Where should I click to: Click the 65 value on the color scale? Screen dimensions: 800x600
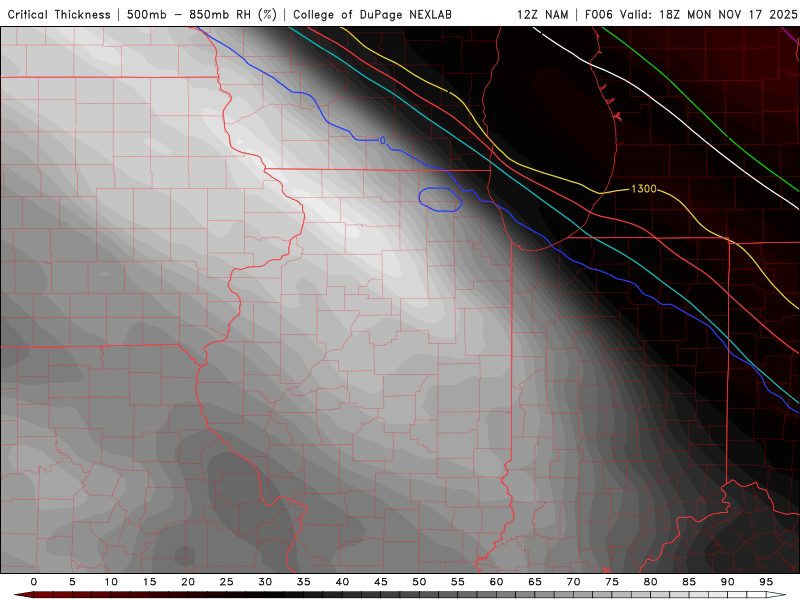tap(535, 582)
